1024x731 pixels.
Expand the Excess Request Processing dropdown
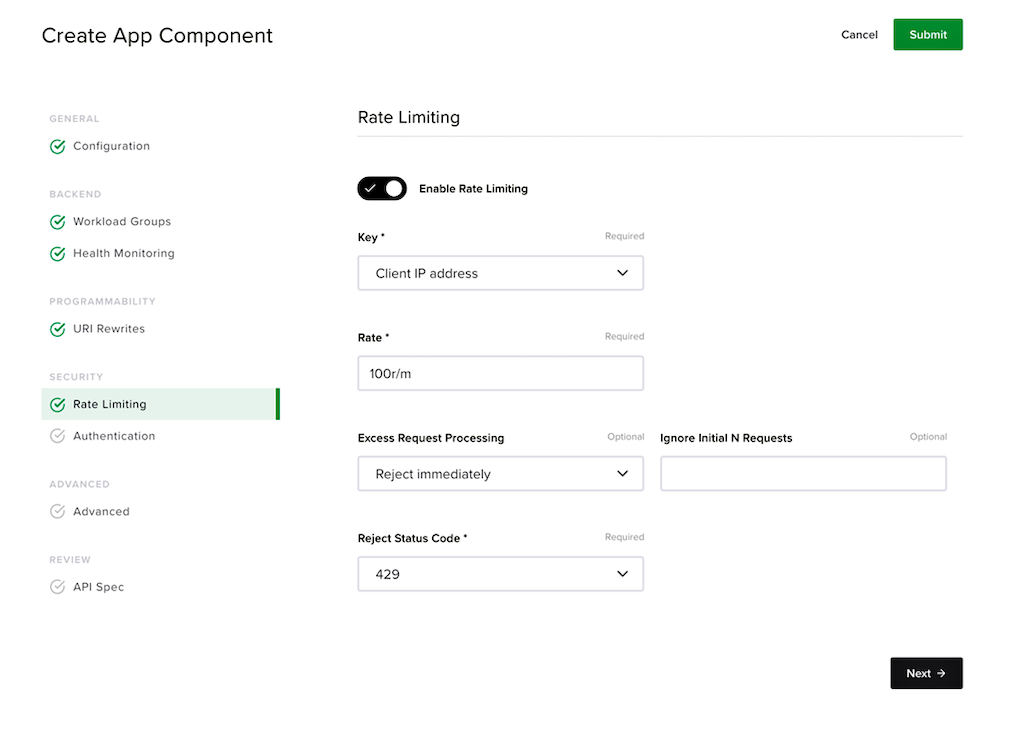pos(500,474)
